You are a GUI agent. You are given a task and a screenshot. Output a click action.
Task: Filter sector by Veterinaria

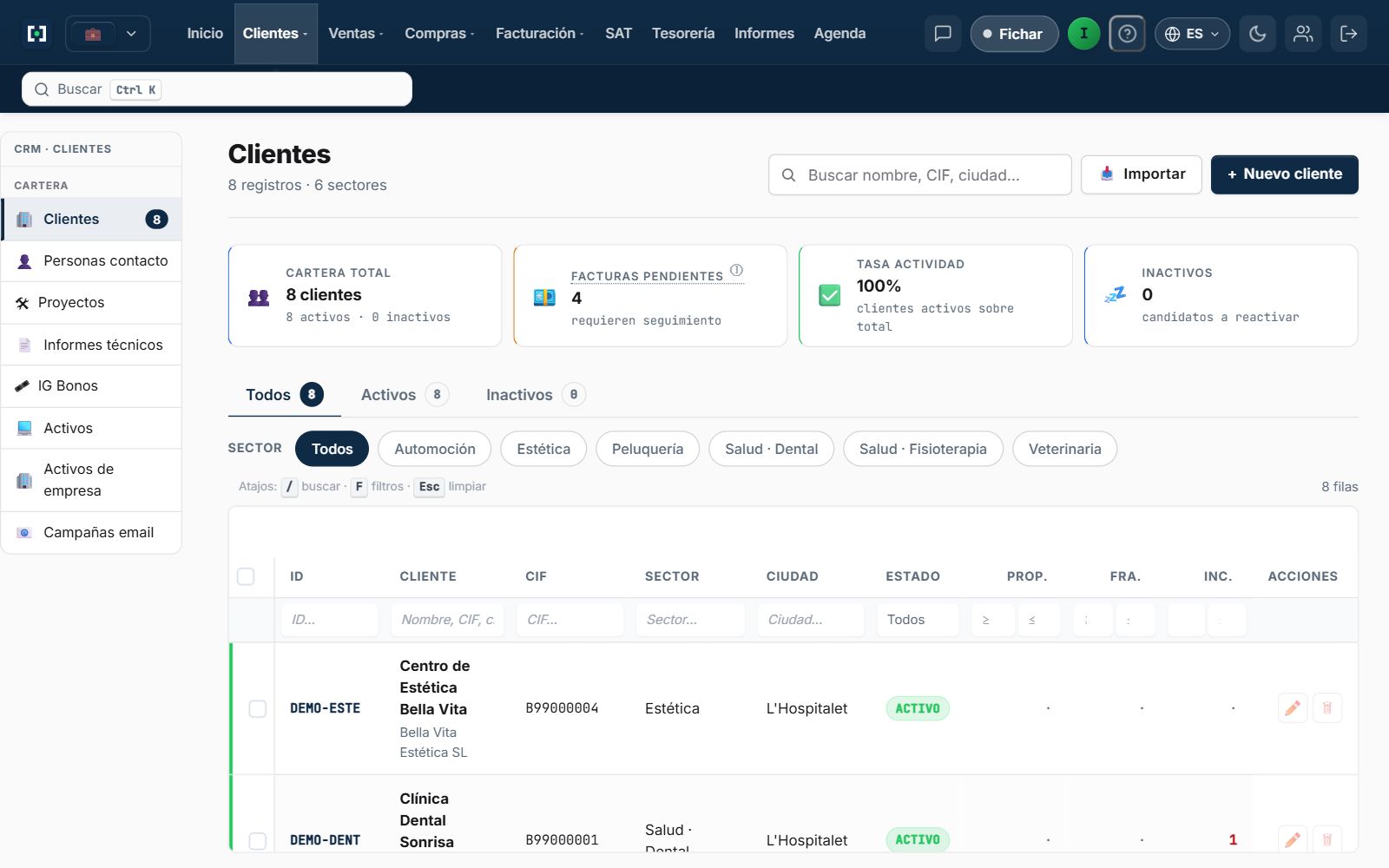(1065, 449)
